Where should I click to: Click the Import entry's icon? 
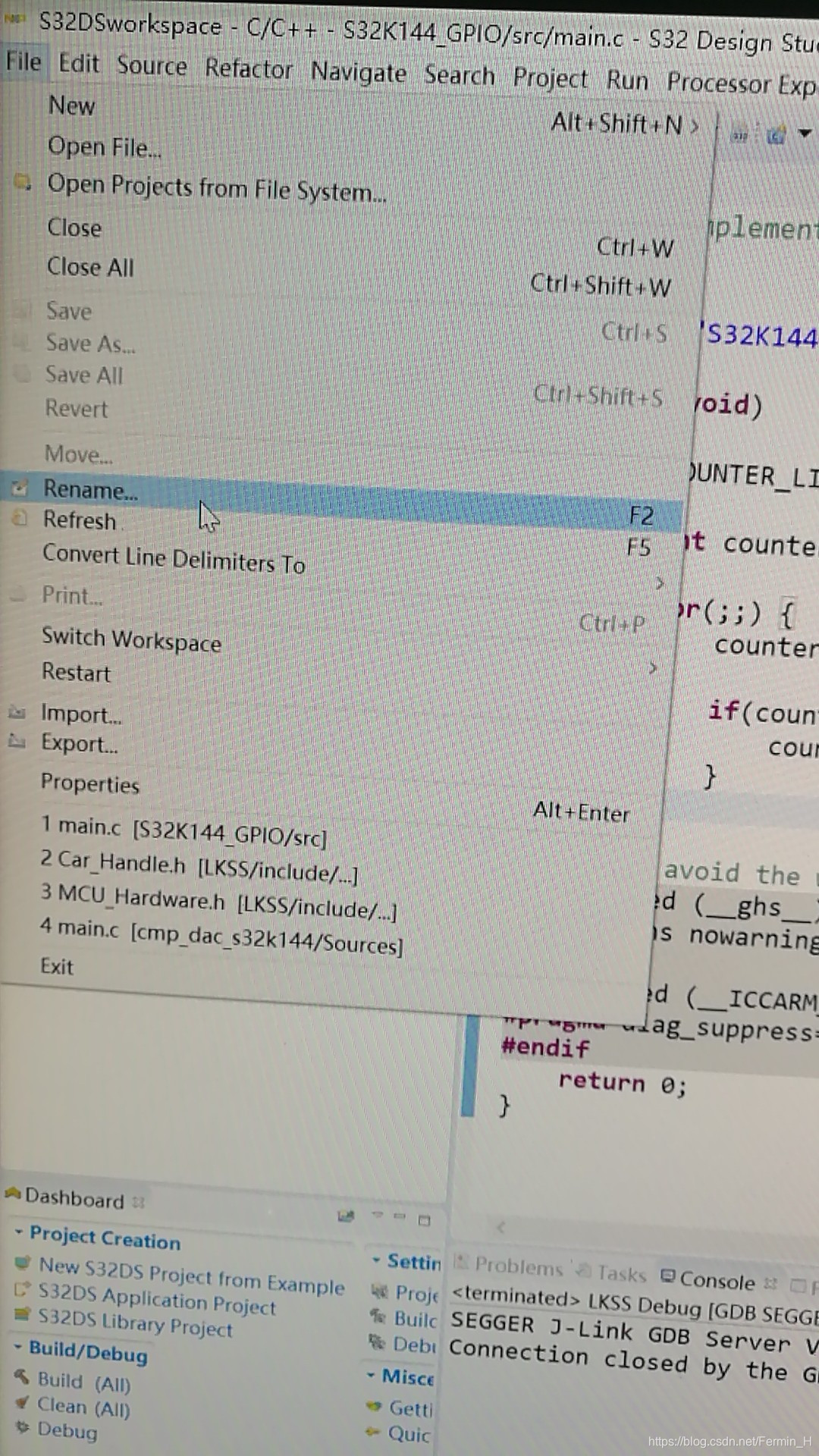[17, 712]
